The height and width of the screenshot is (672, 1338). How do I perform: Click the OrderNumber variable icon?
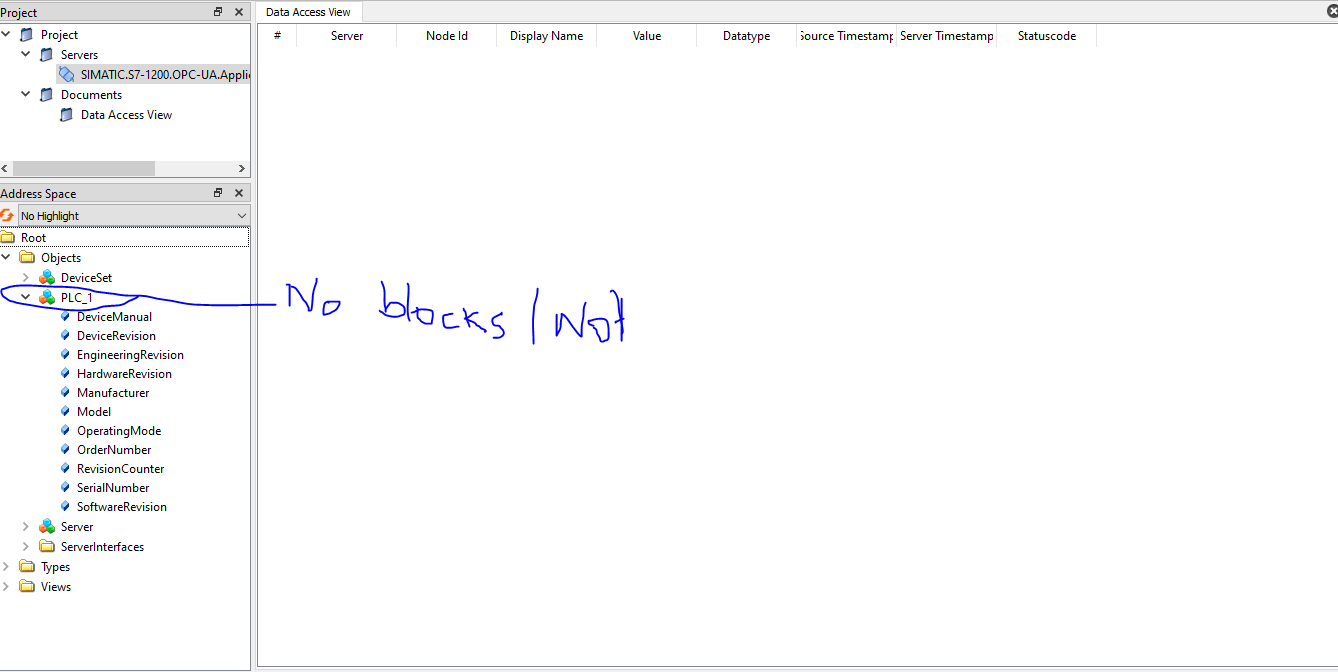coord(65,449)
